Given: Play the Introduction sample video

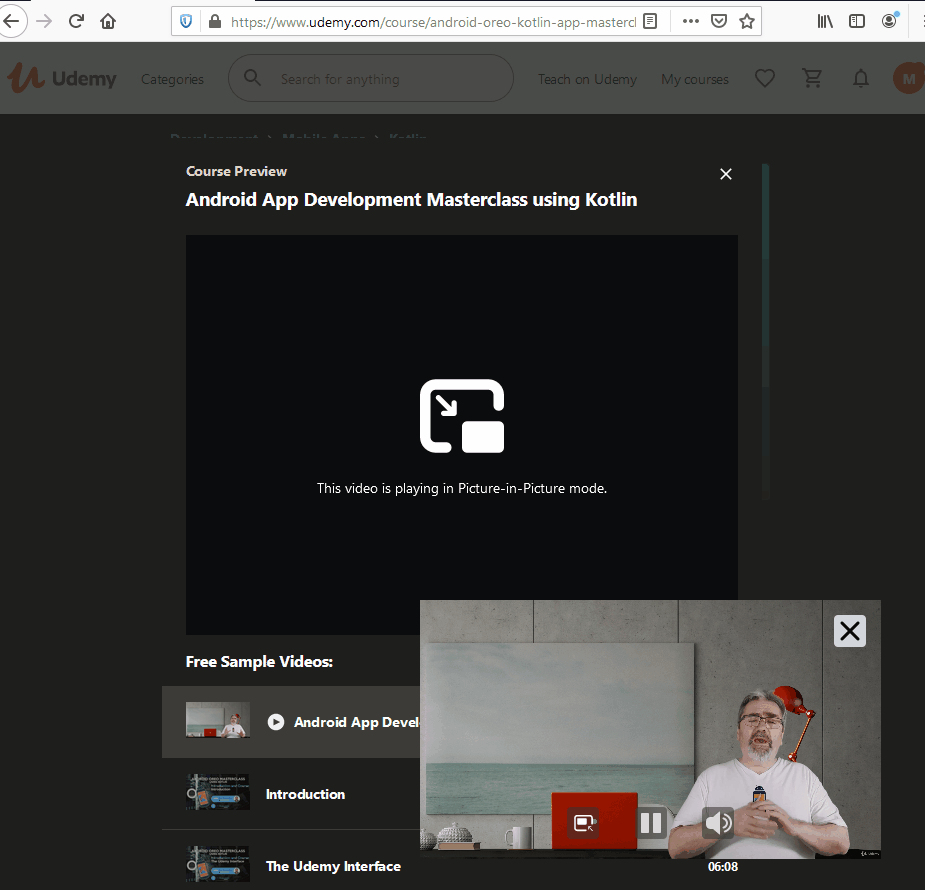Looking at the screenshot, I should (x=305, y=794).
